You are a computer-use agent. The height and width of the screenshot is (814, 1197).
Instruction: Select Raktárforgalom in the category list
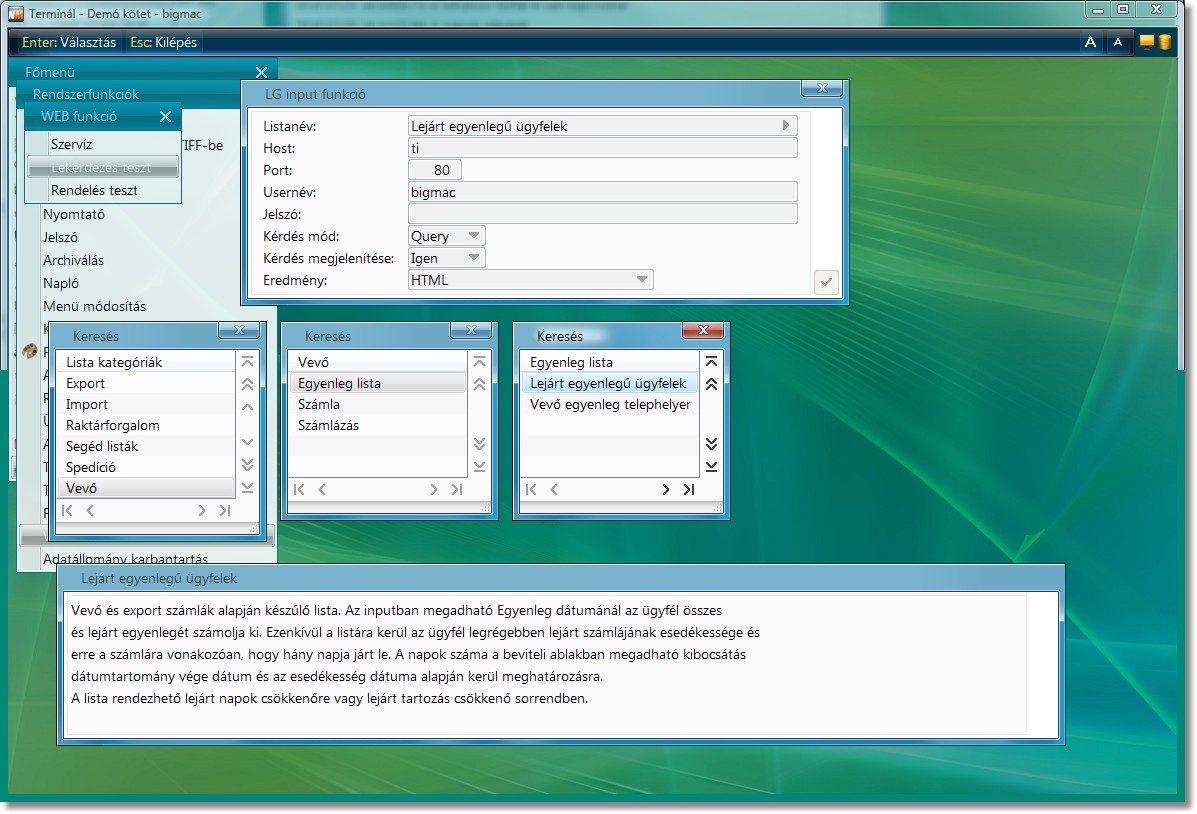tap(113, 426)
